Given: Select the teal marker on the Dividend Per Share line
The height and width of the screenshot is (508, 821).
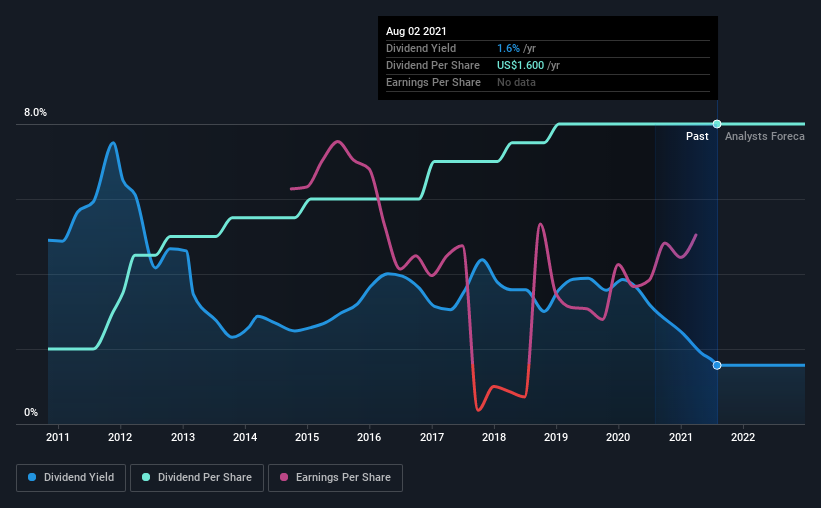Looking at the screenshot, I should click(x=717, y=124).
